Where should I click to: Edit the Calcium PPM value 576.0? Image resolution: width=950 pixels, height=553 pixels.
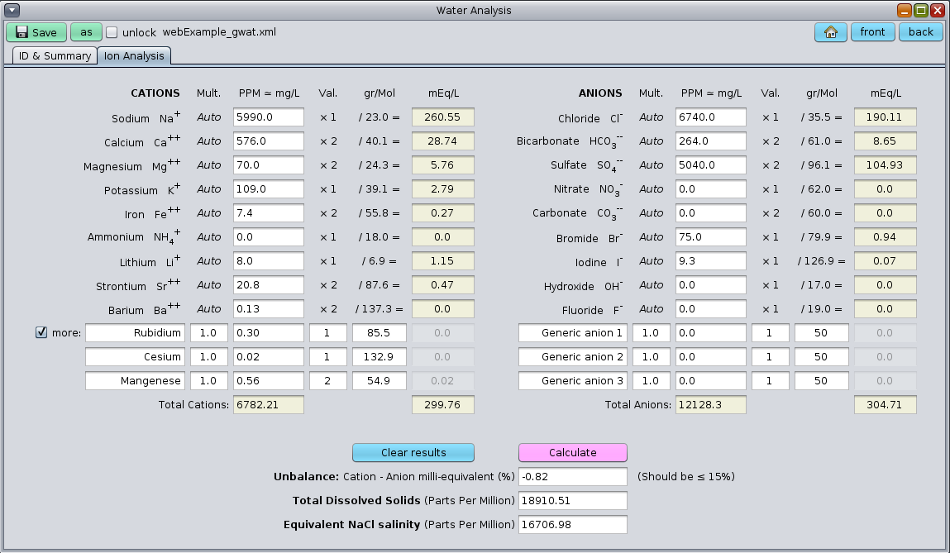coord(268,141)
